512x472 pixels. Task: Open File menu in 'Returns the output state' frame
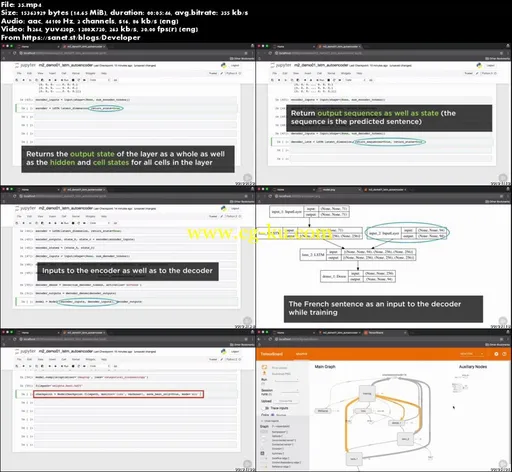point(19,73)
